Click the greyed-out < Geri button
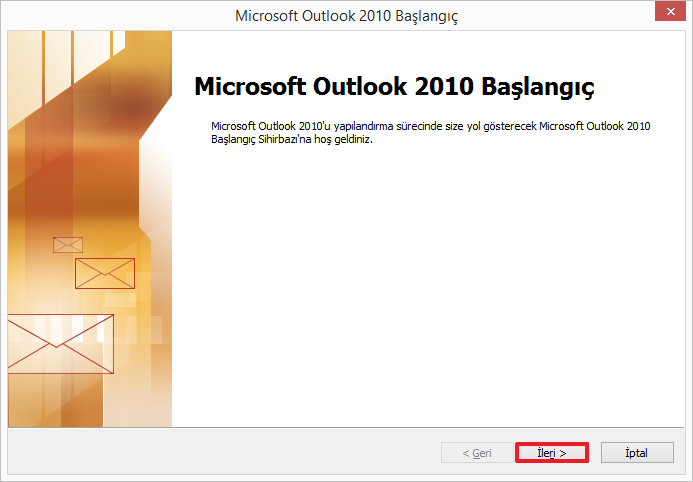 (476, 453)
